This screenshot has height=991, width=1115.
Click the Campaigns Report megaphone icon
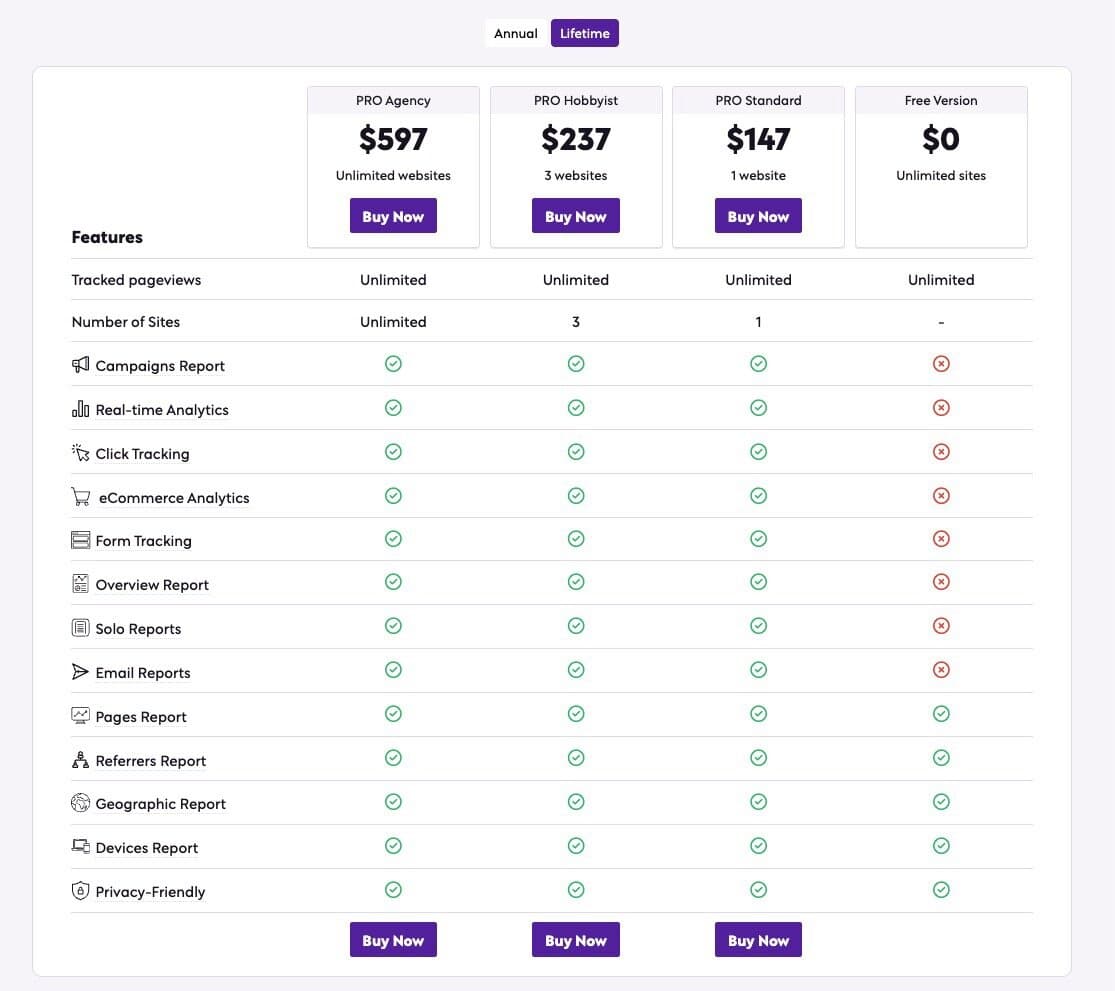[81, 365]
